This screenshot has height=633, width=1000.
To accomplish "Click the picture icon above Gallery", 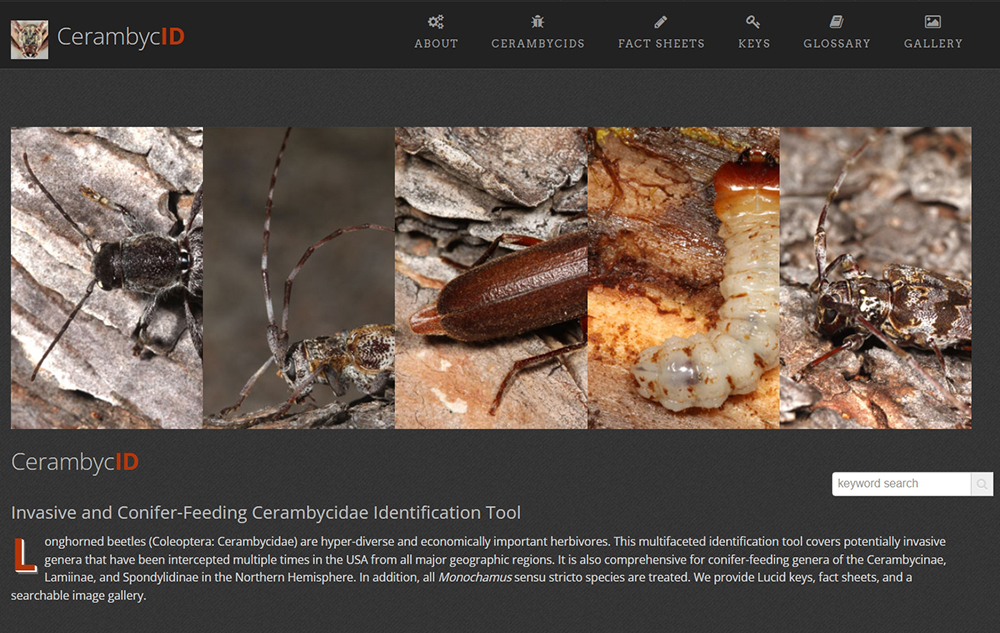I will [x=933, y=22].
